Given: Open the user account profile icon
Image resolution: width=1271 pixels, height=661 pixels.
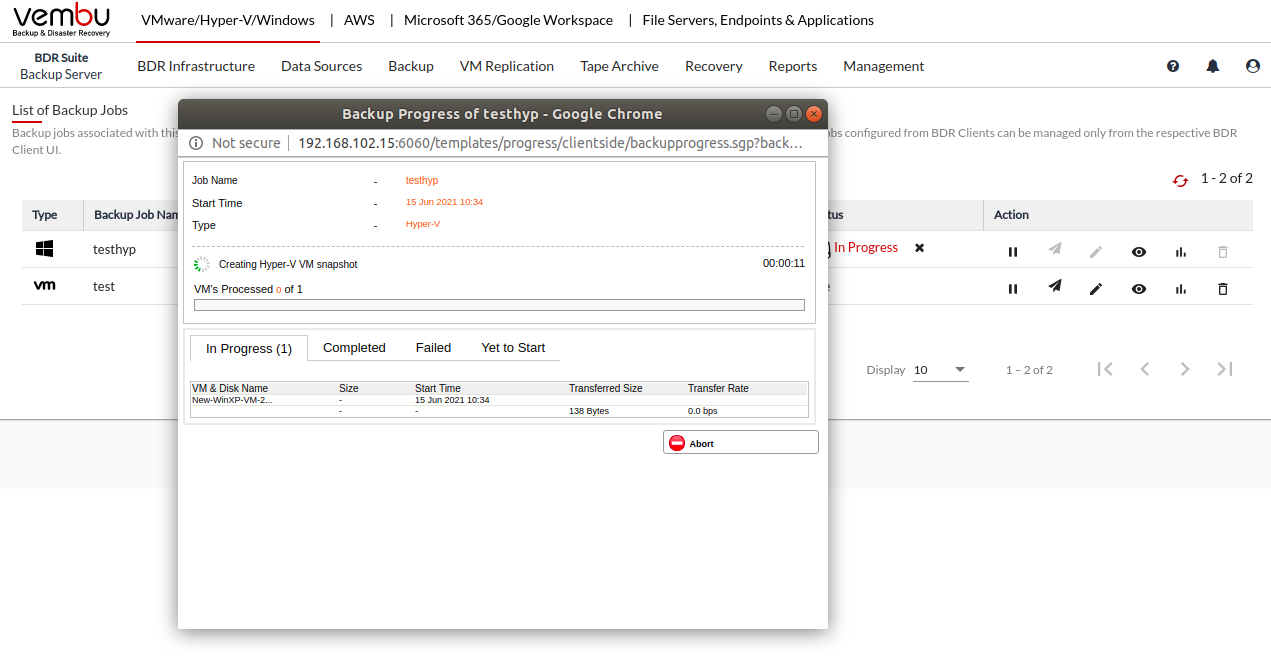Looking at the screenshot, I should 1253,66.
